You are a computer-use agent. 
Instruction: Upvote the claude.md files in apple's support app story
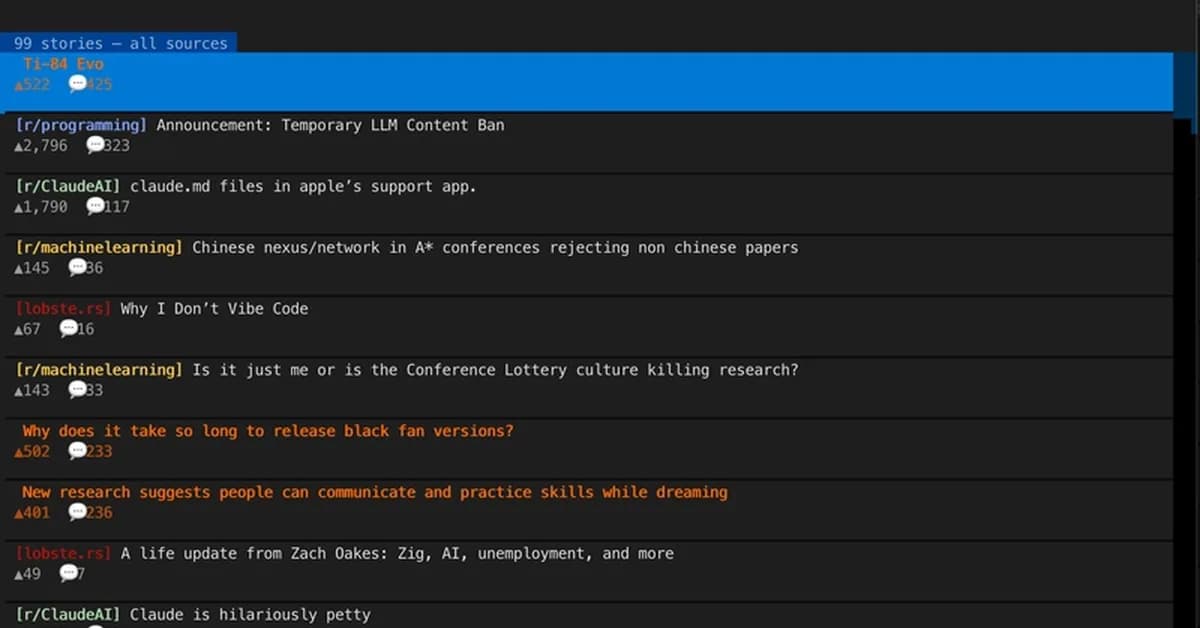click(19, 207)
